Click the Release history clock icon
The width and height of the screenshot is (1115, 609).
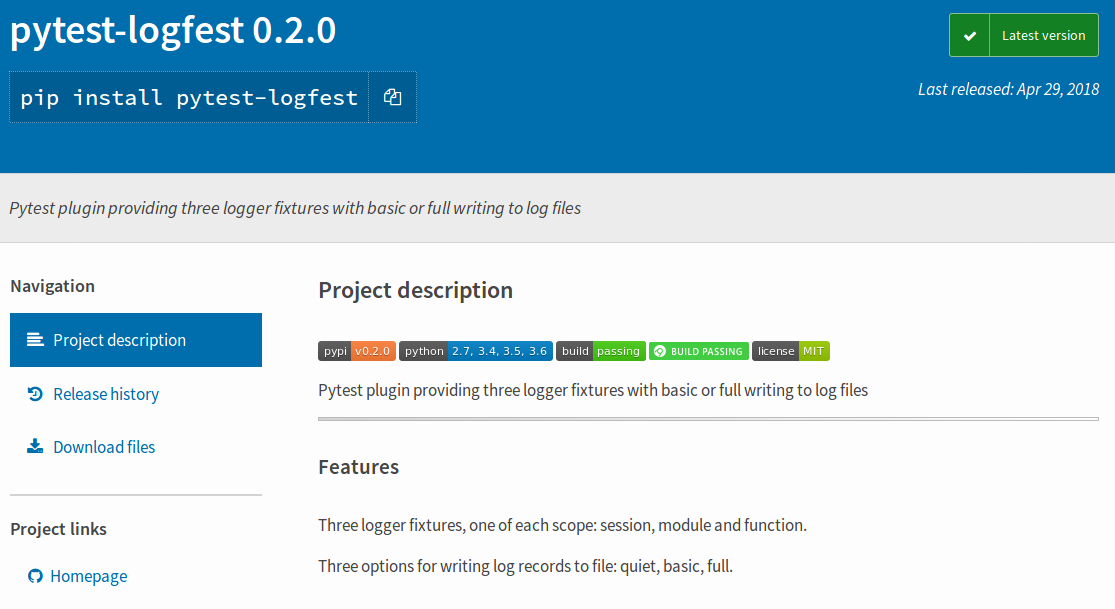click(35, 394)
